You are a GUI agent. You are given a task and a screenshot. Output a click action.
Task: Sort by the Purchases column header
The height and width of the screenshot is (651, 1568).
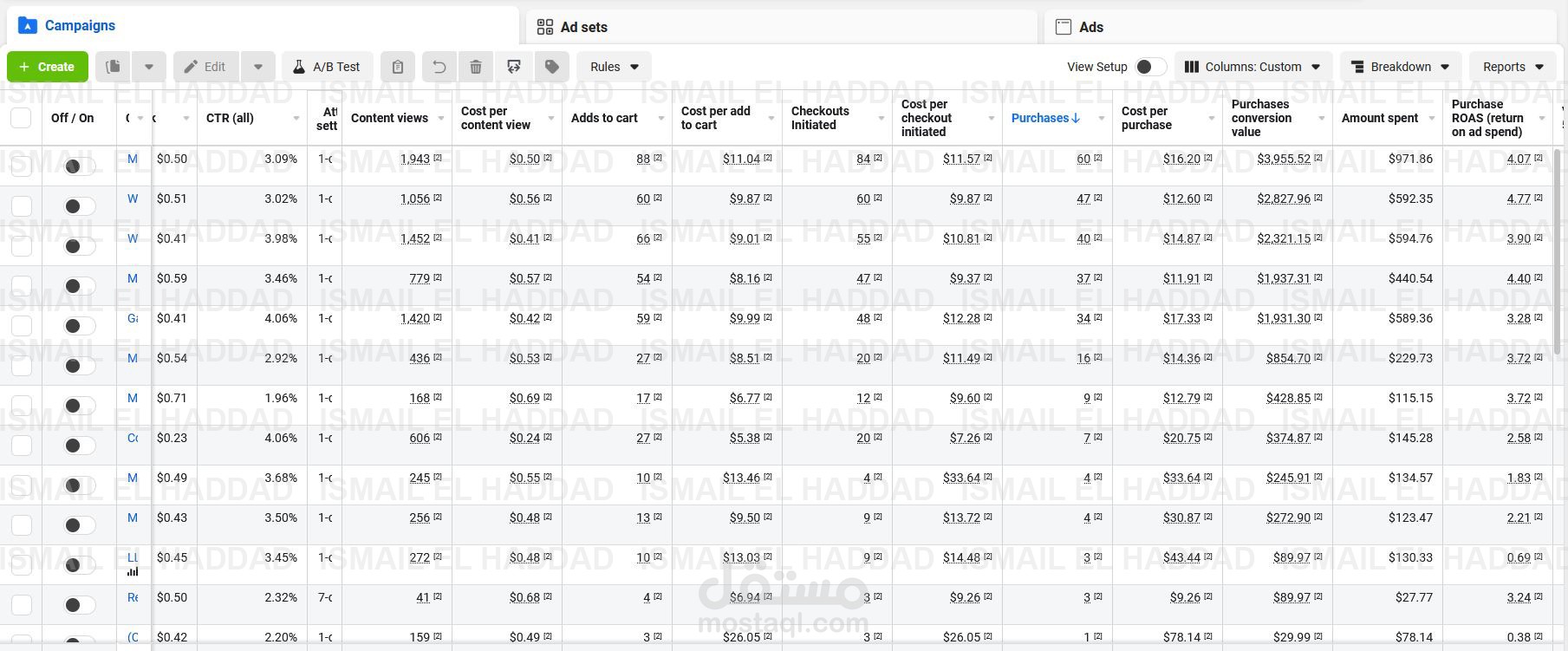(x=1045, y=118)
